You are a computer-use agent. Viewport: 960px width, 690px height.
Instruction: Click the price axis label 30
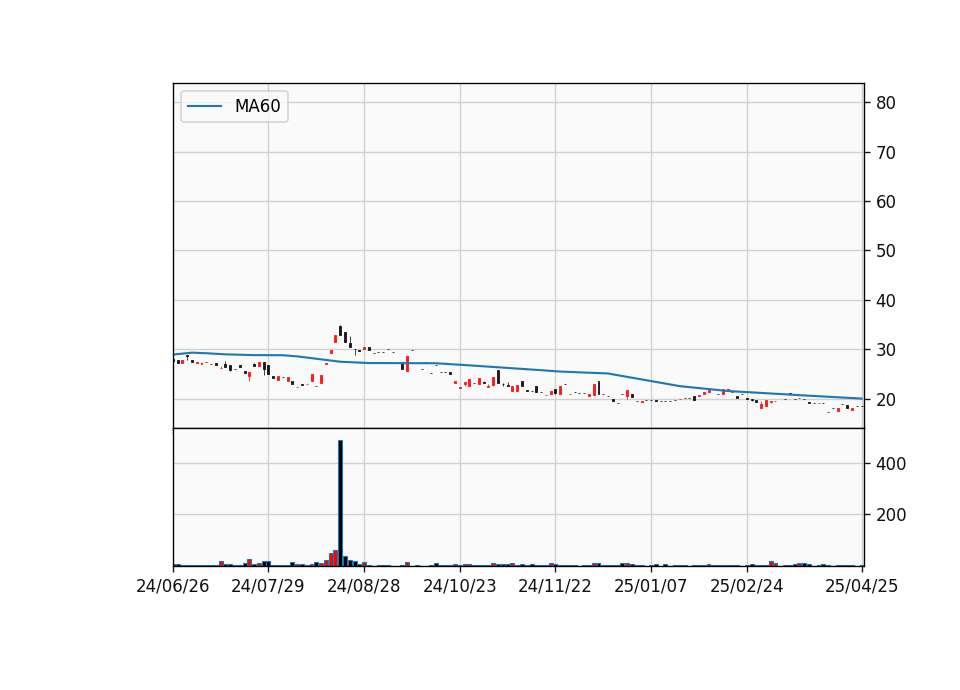point(885,350)
